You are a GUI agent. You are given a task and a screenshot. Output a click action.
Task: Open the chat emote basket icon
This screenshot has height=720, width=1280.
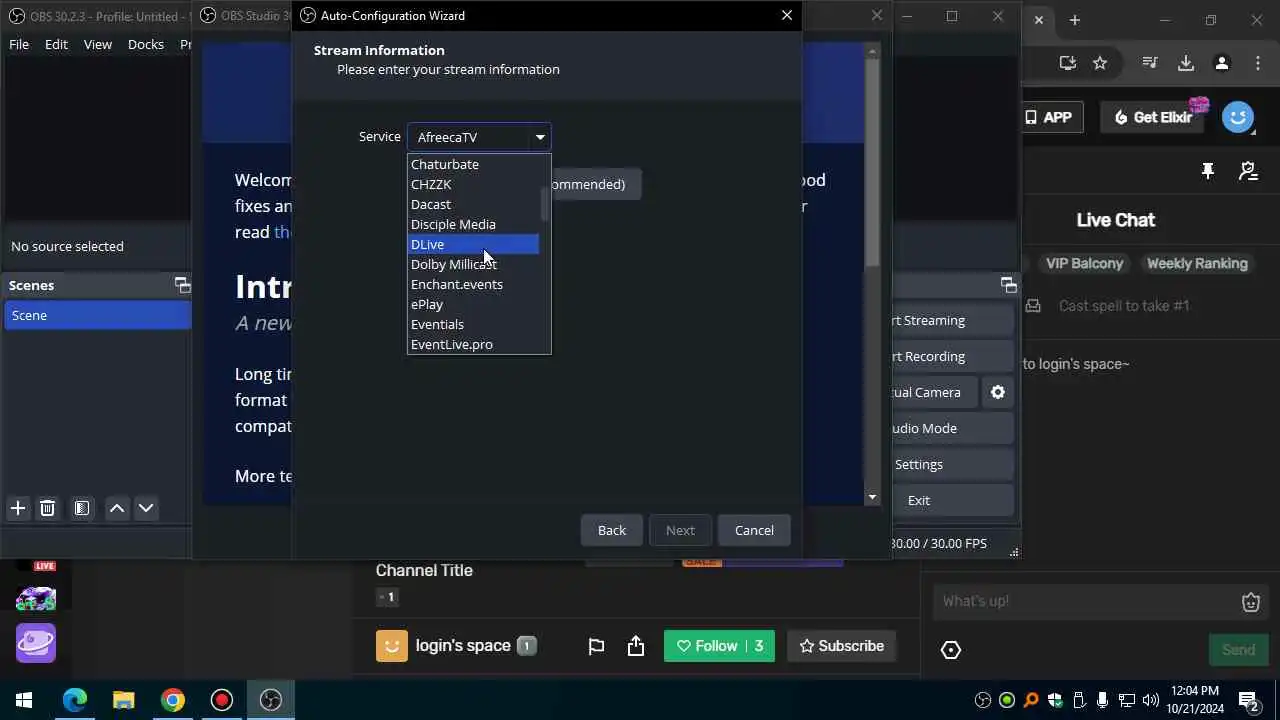(1250, 601)
